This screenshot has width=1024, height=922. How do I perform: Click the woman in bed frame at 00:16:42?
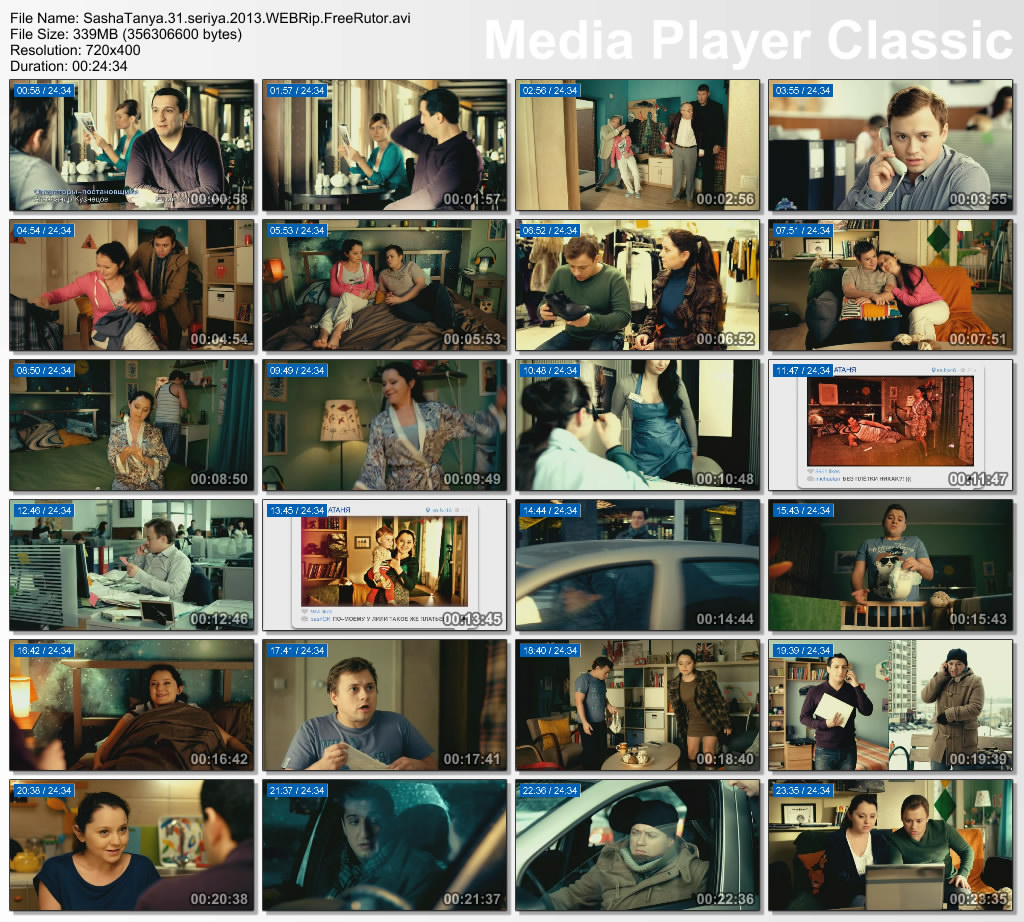click(x=132, y=705)
